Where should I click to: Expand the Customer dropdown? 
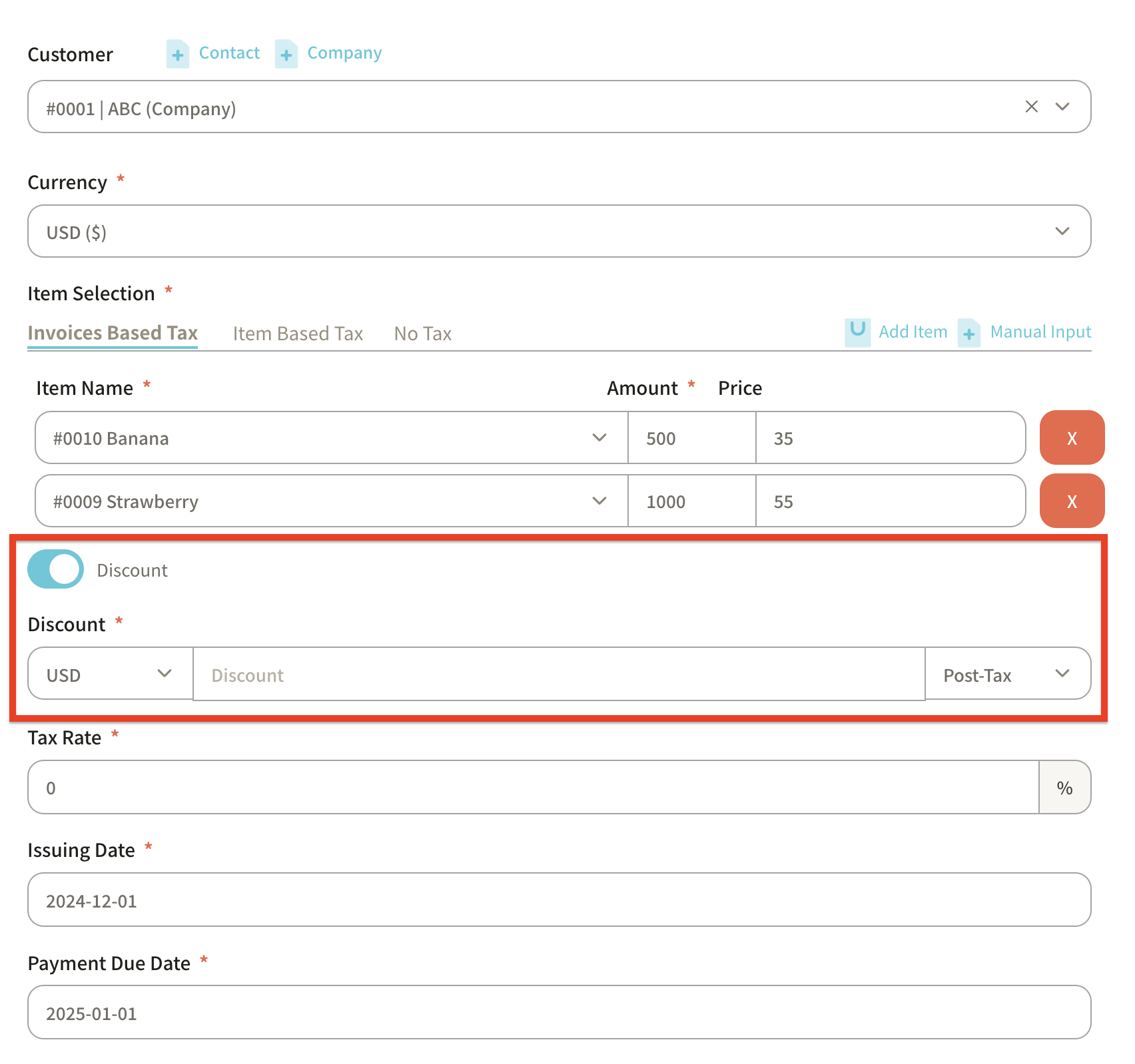(1062, 107)
